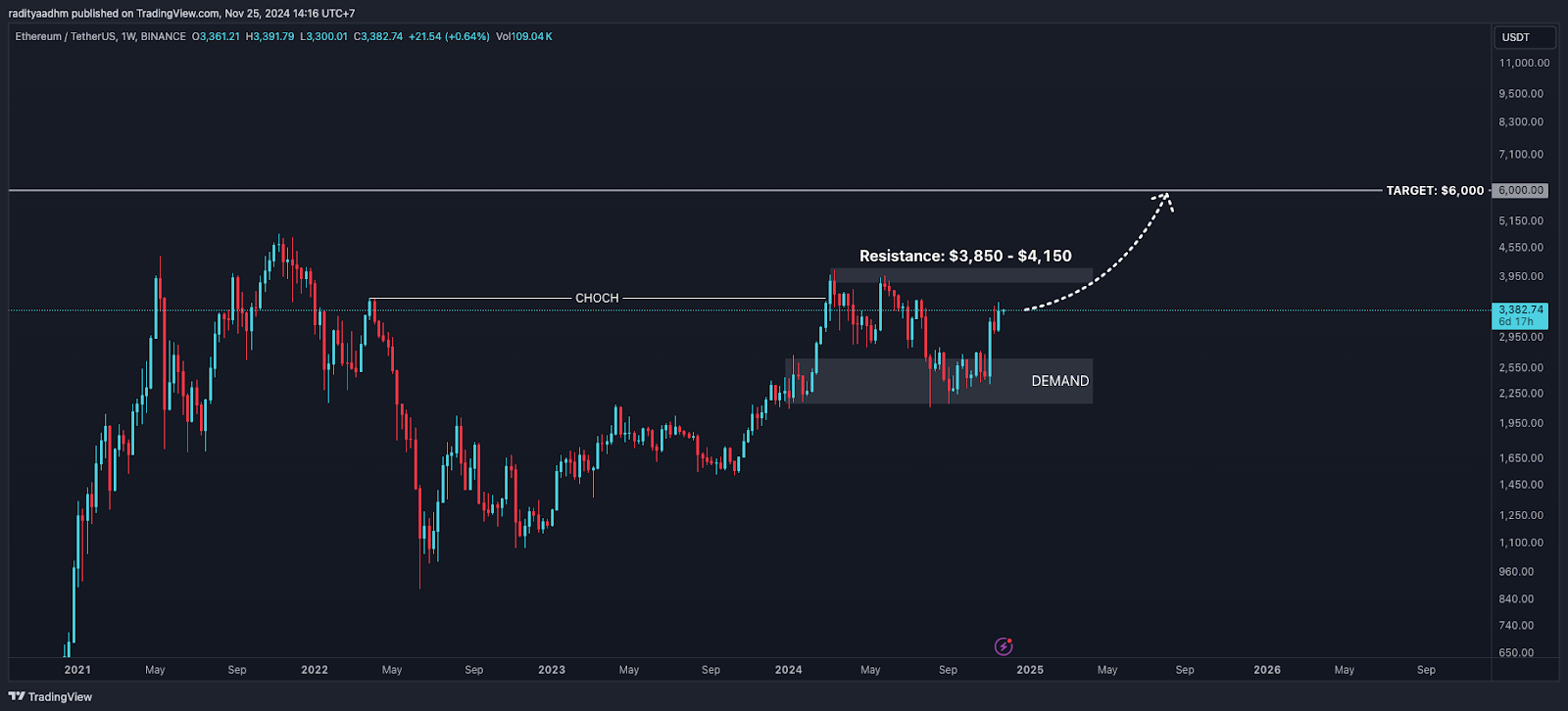Image resolution: width=1568 pixels, height=711 pixels.
Task: Click the current price label 3,382.74
Action: [x=1520, y=309]
